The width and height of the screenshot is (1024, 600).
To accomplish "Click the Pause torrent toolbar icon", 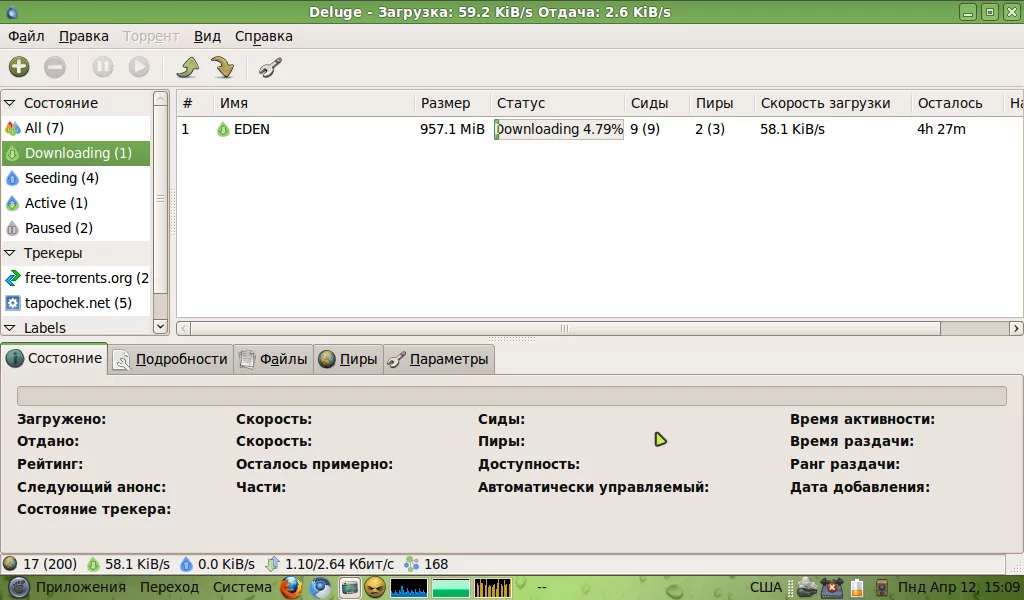I will click(x=103, y=67).
